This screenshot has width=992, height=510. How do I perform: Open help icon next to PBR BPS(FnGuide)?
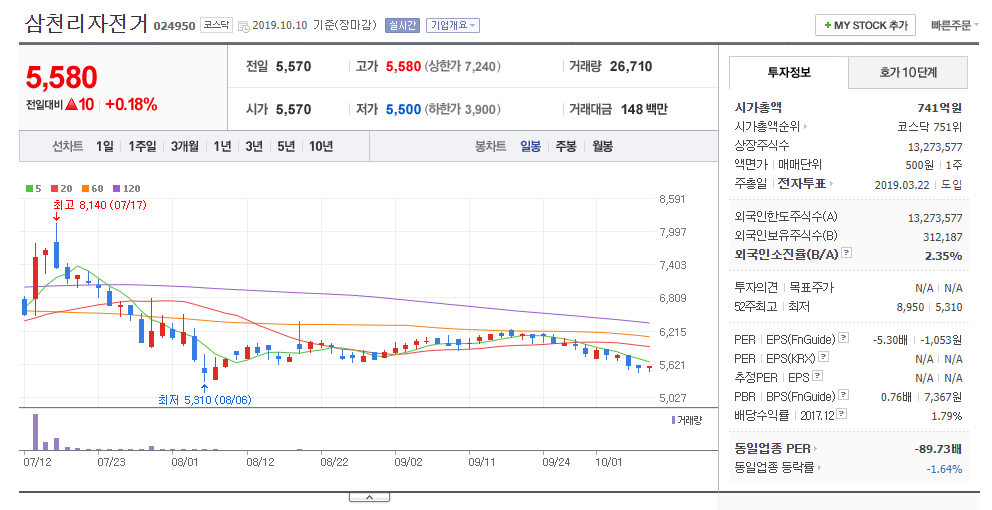[x=843, y=395]
